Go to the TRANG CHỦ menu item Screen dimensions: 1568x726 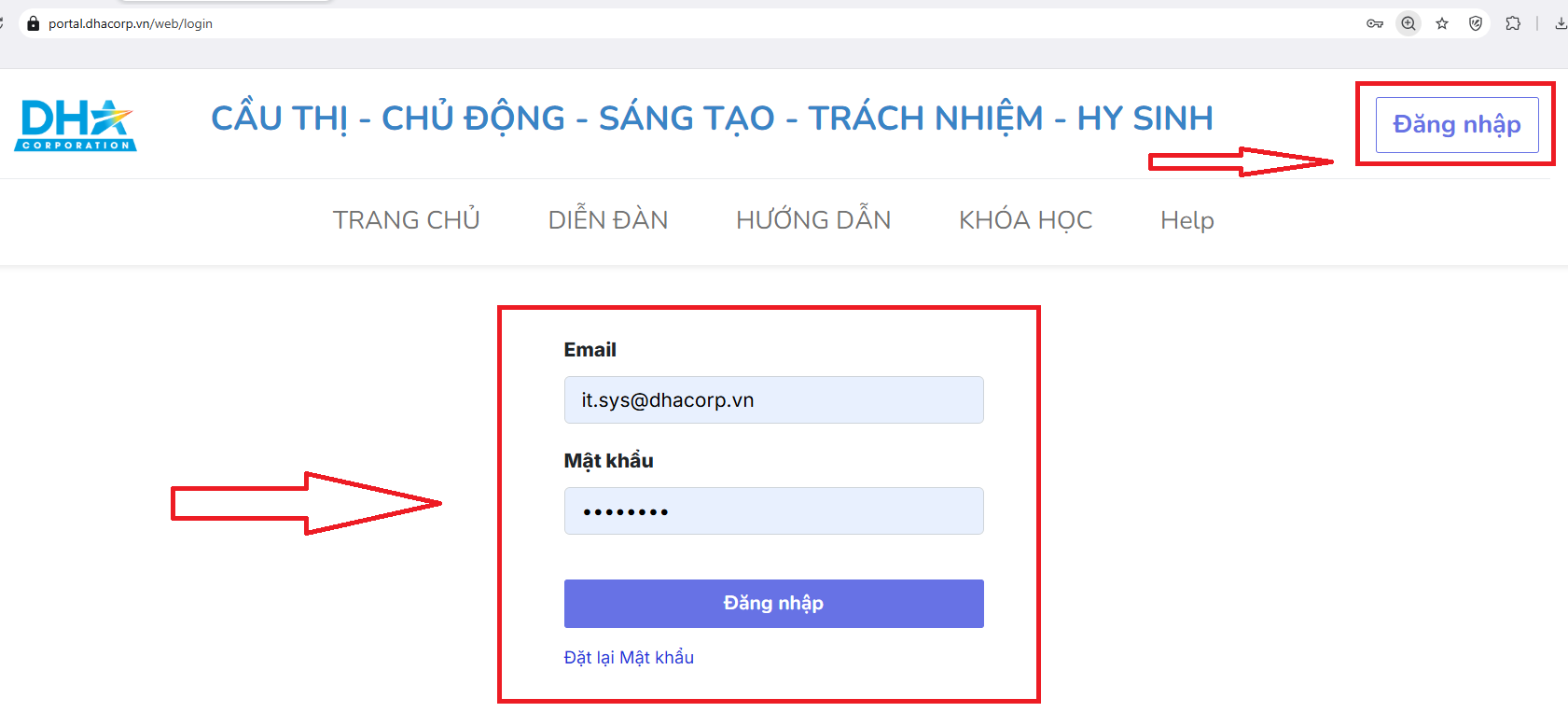406,220
